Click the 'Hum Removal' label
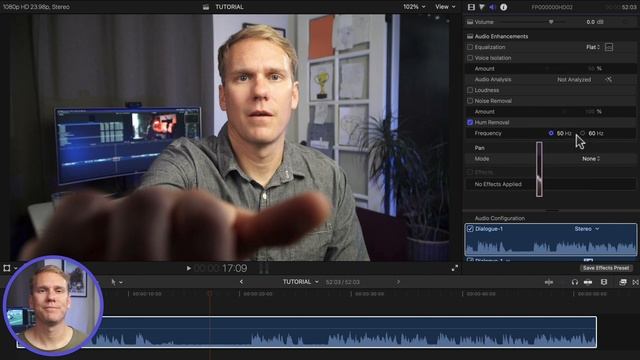 click(492, 122)
